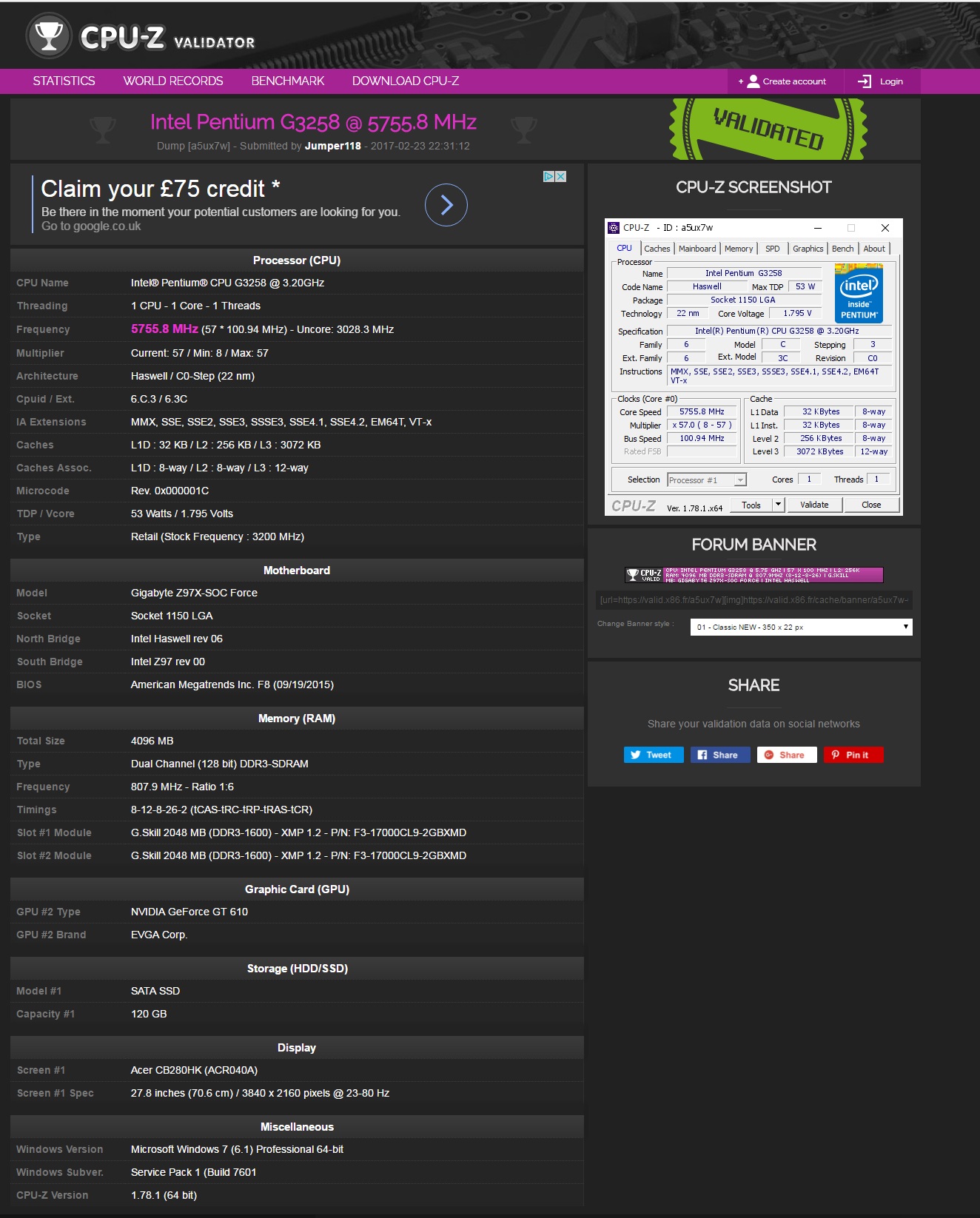Click the Twitter Tweet share button
This screenshot has height=1218, width=980.
pos(654,755)
